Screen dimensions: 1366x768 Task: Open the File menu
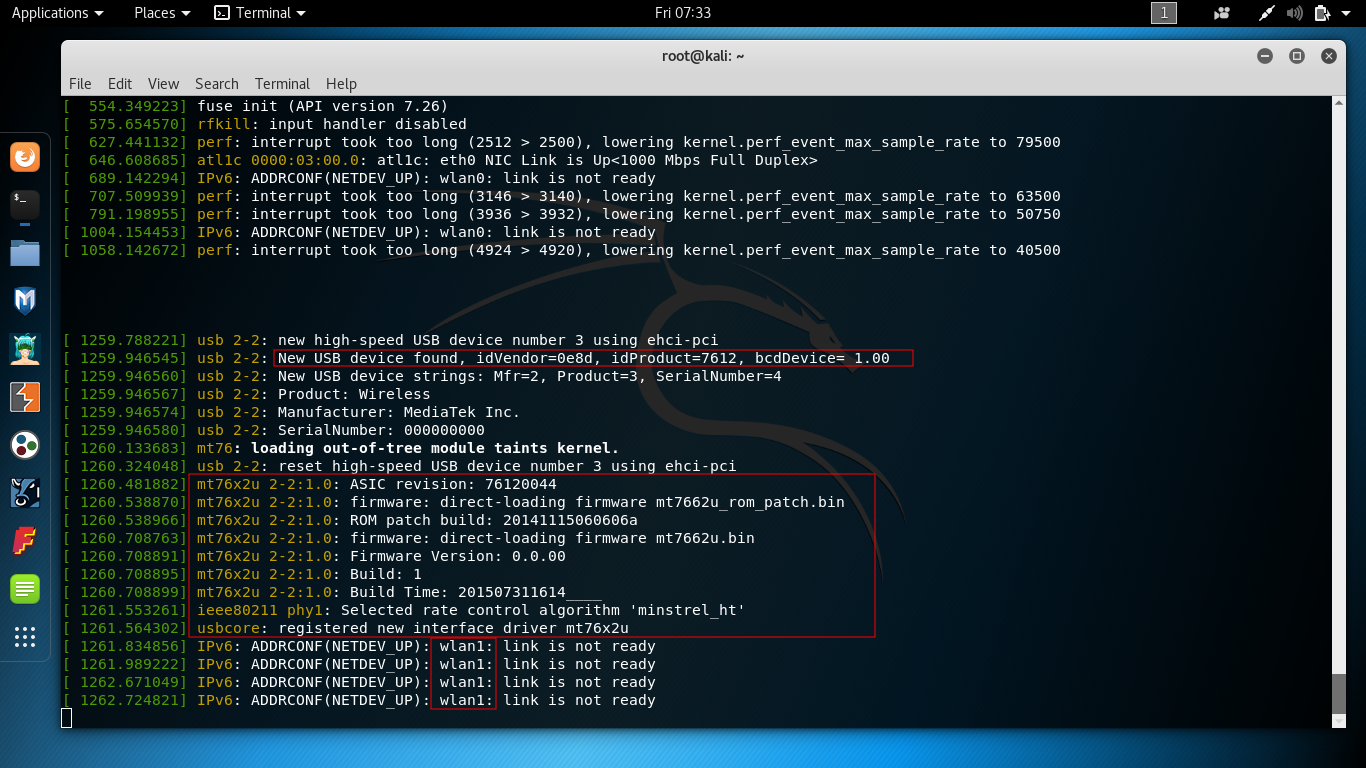click(x=80, y=84)
